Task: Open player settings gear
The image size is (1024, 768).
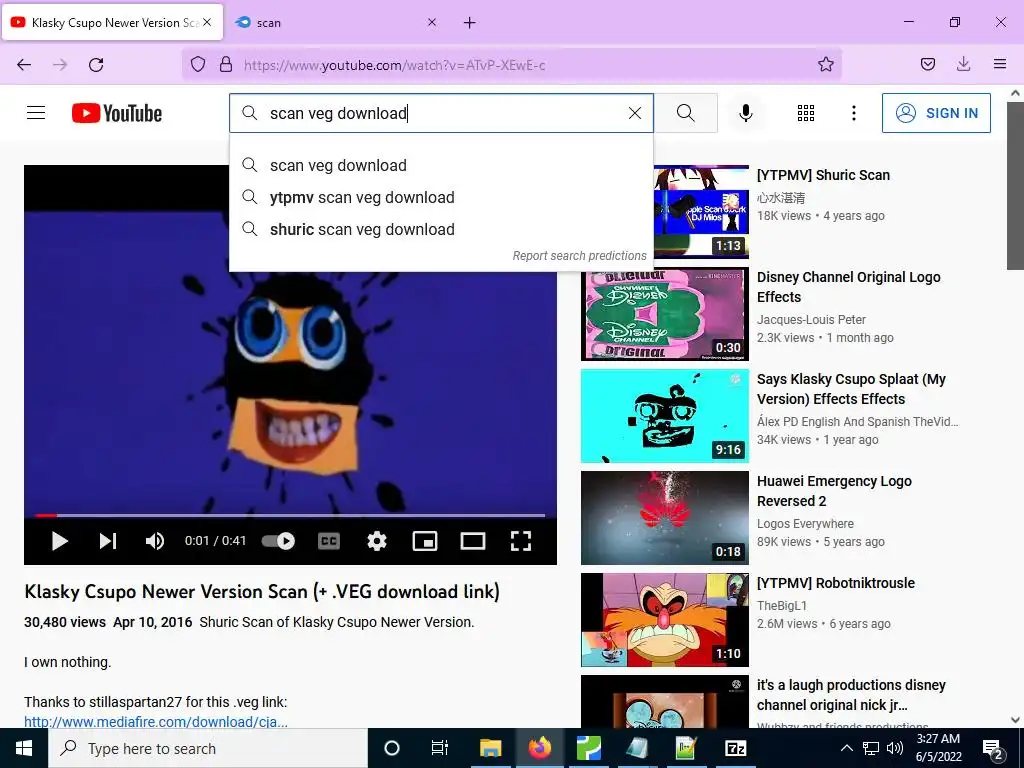Action: coord(377,541)
